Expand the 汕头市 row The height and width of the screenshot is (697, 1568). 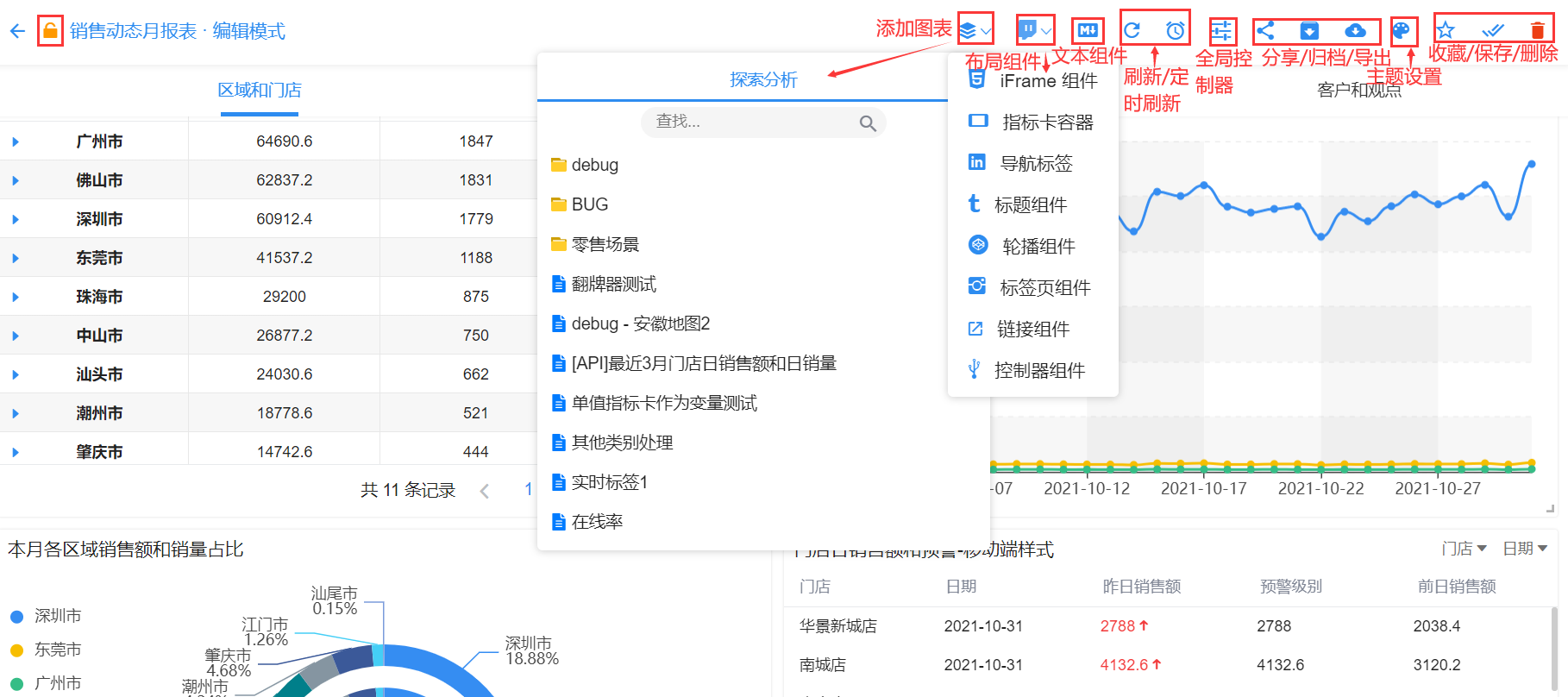coord(16,374)
